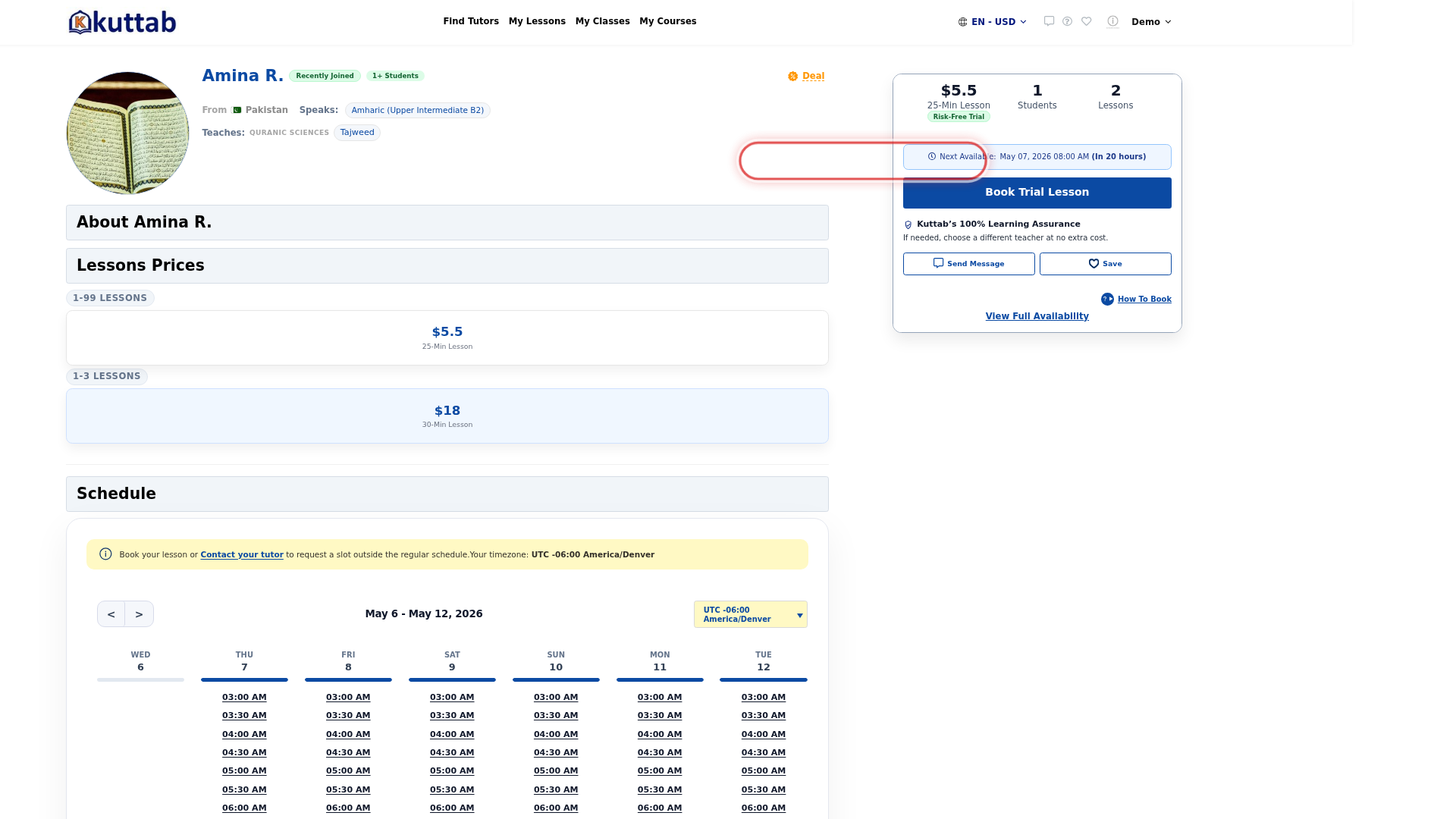Select the Saturday 9 03:00 AM slot
The image size is (1456, 819).
click(x=452, y=698)
